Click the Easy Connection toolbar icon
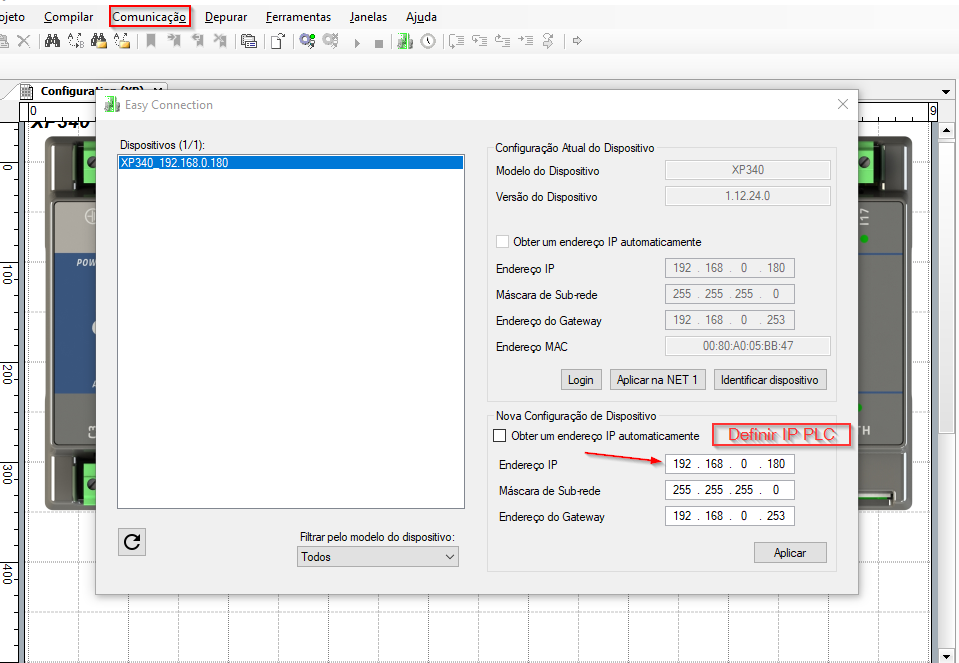 click(x=404, y=41)
